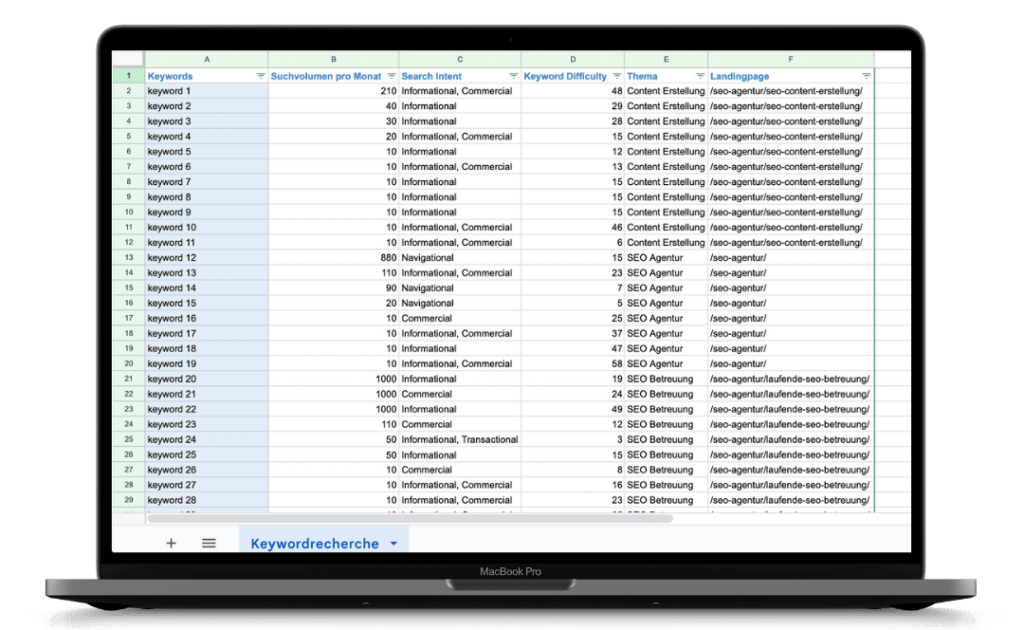Add a new sheet with the plus icon
This screenshot has width=1024, height=630.
[171, 543]
